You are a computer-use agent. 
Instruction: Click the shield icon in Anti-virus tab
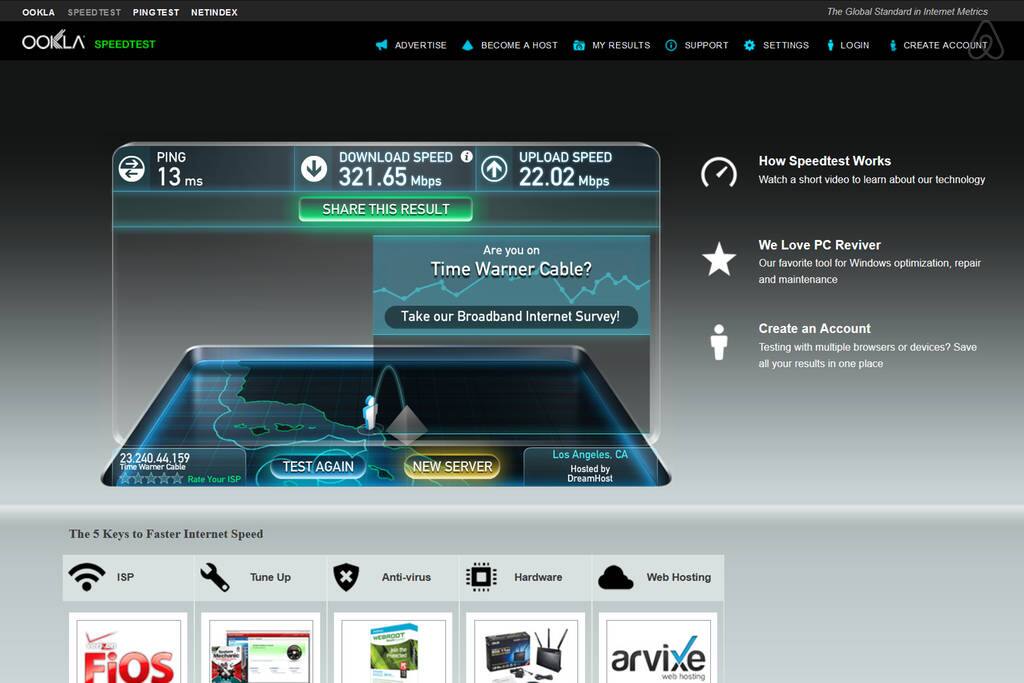point(346,577)
